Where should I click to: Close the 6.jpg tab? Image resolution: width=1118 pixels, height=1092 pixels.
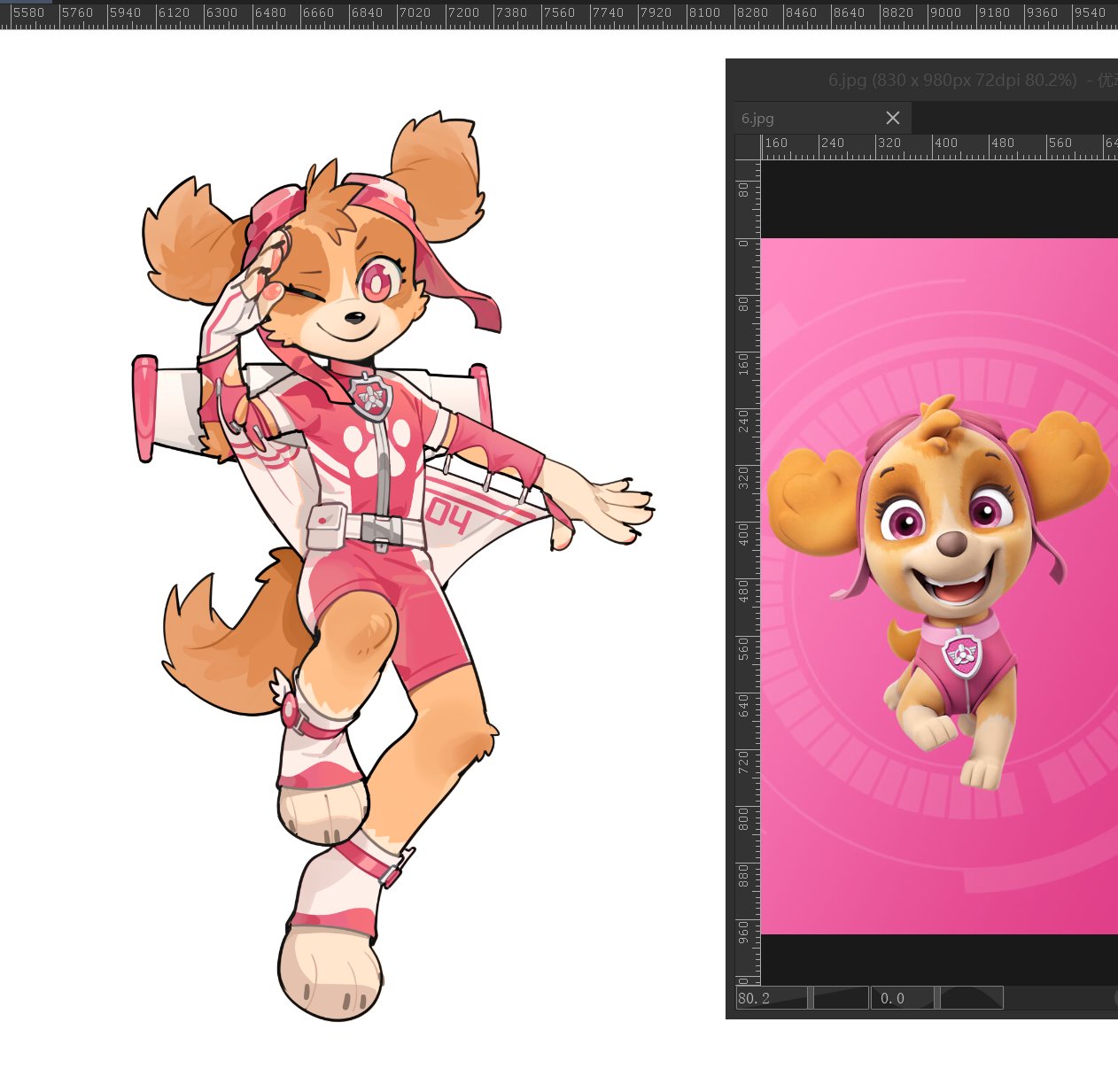click(x=893, y=118)
